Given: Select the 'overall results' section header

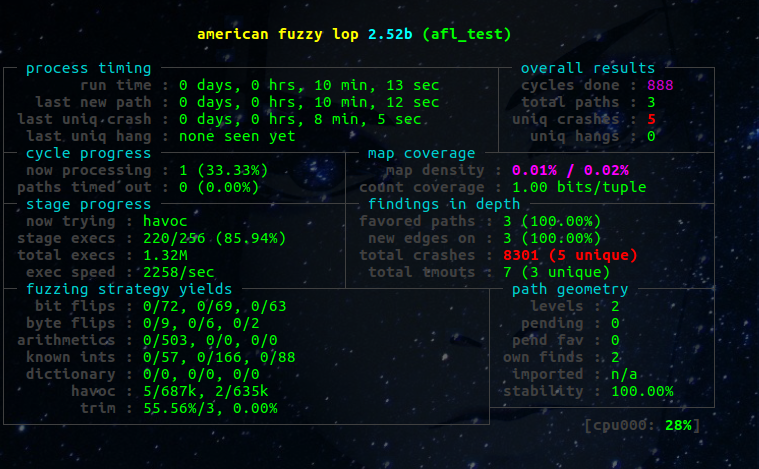Looking at the screenshot, I should [x=588, y=68].
